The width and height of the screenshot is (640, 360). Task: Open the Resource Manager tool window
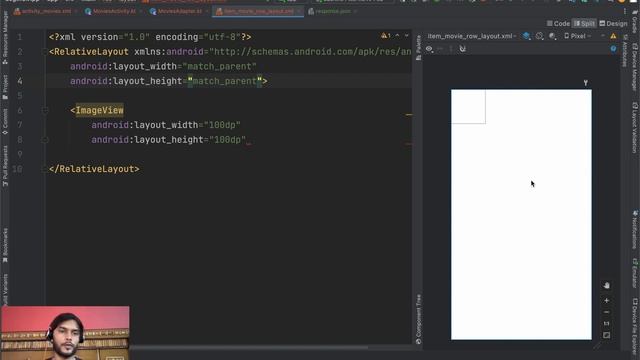pos(5,38)
